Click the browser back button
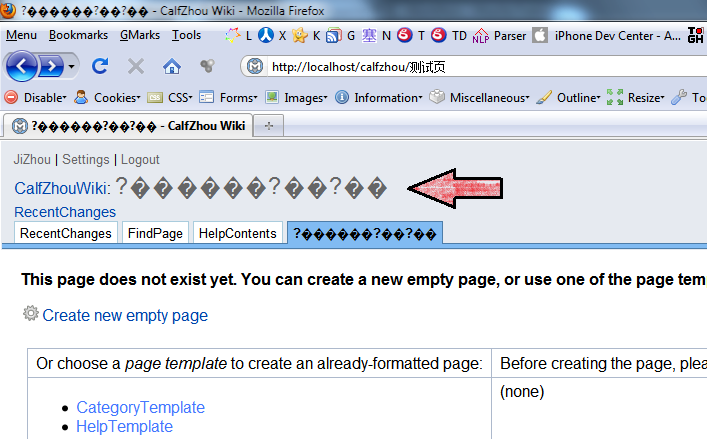This screenshot has height=439, width=707. [x=24, y=67]
